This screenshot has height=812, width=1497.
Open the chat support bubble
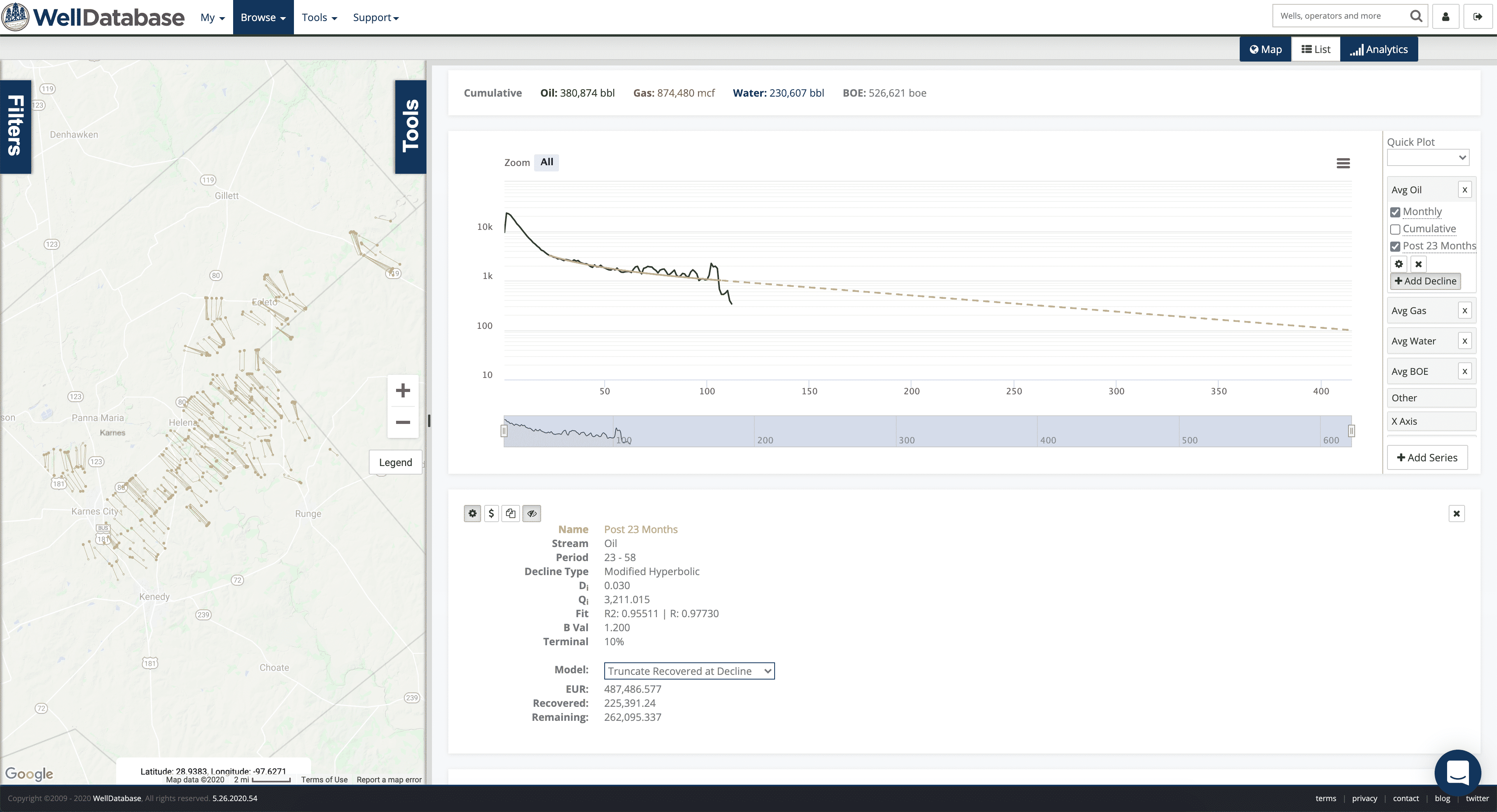click(x=1458, y=773)
